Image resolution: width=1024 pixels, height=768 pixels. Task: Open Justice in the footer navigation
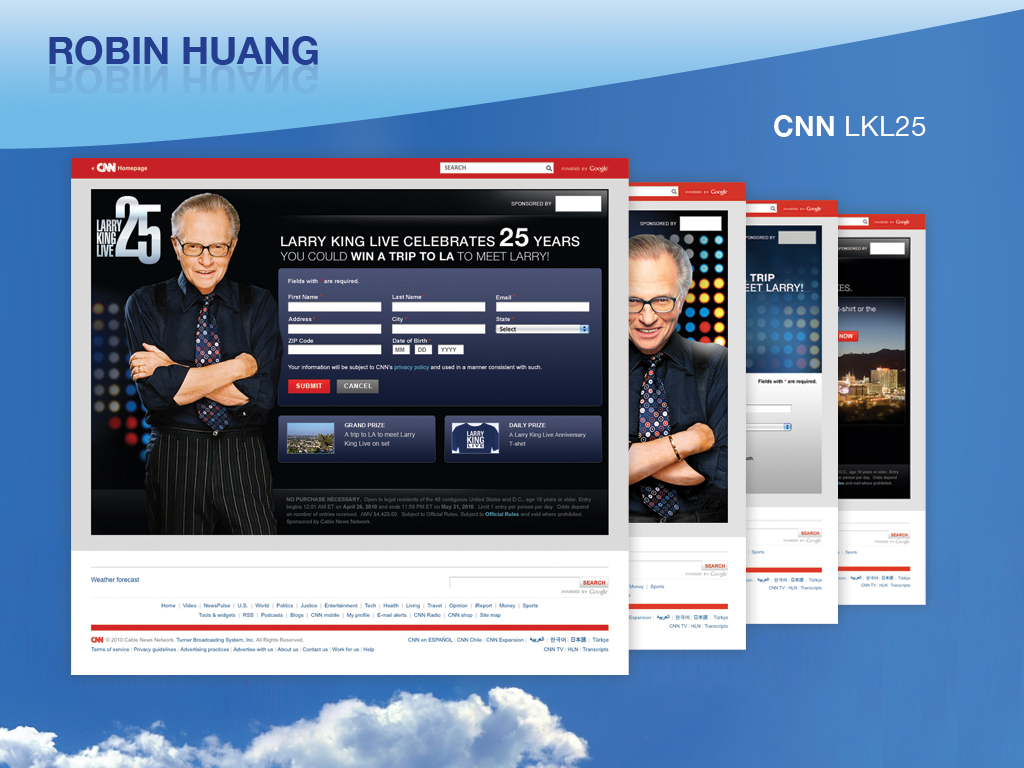coord(309,605)
